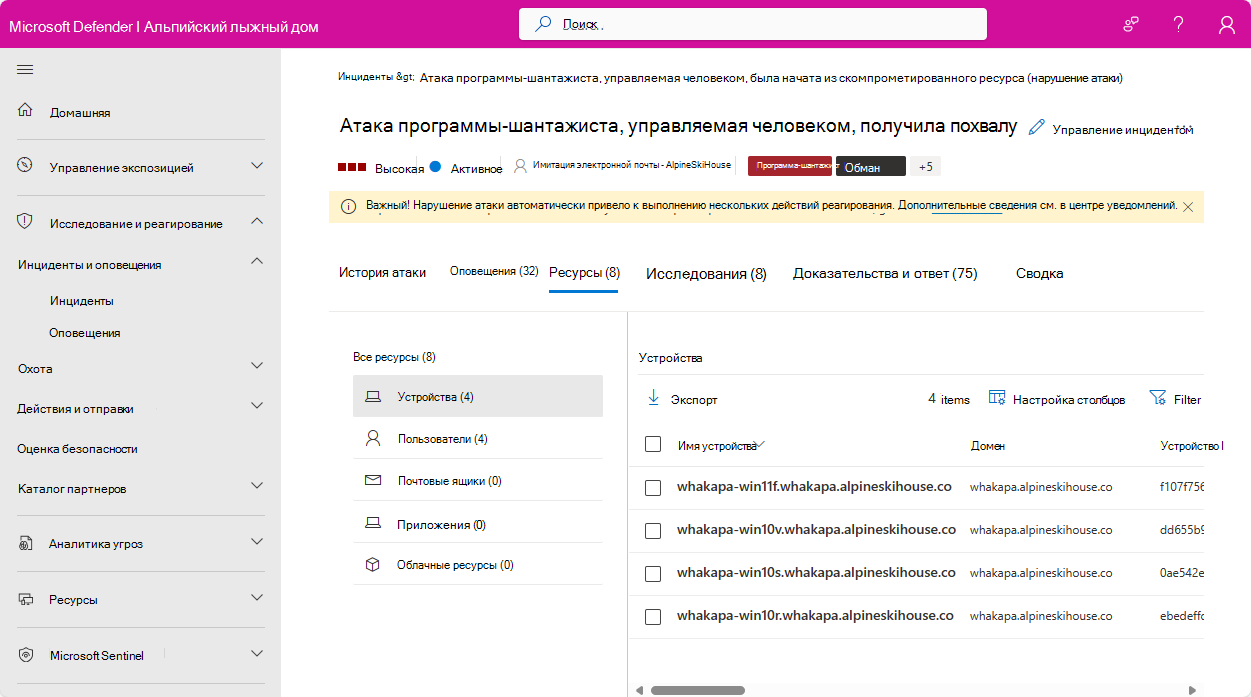1251x697 pixels.
Task: Click the sort indicator on Имя устройства column
Action: 762,444
